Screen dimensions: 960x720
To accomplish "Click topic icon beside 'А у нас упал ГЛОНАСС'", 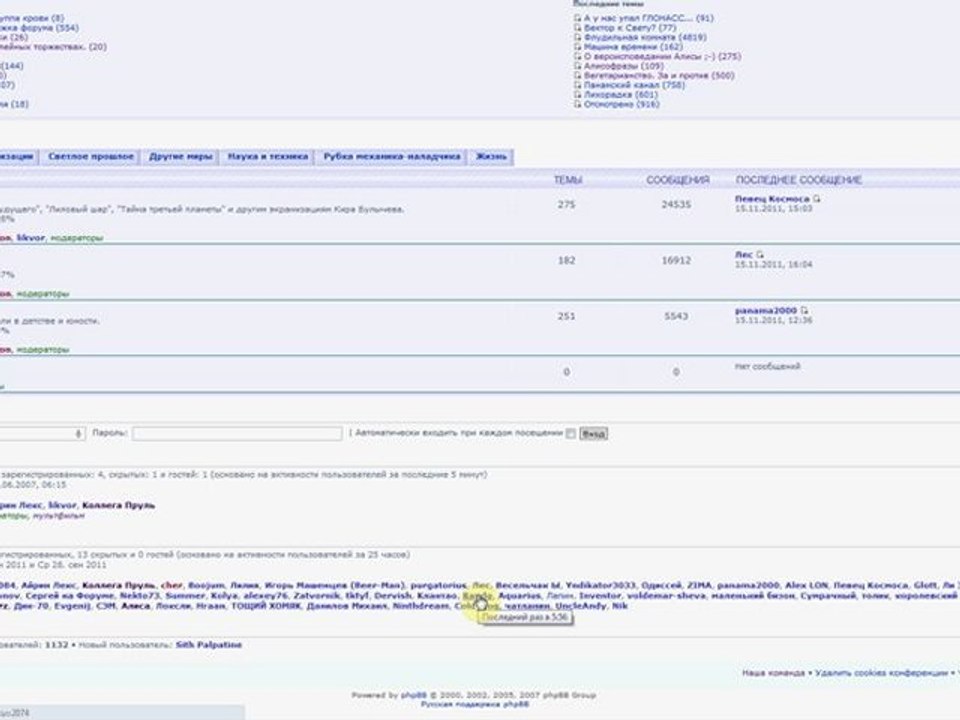I will point(577,18).
